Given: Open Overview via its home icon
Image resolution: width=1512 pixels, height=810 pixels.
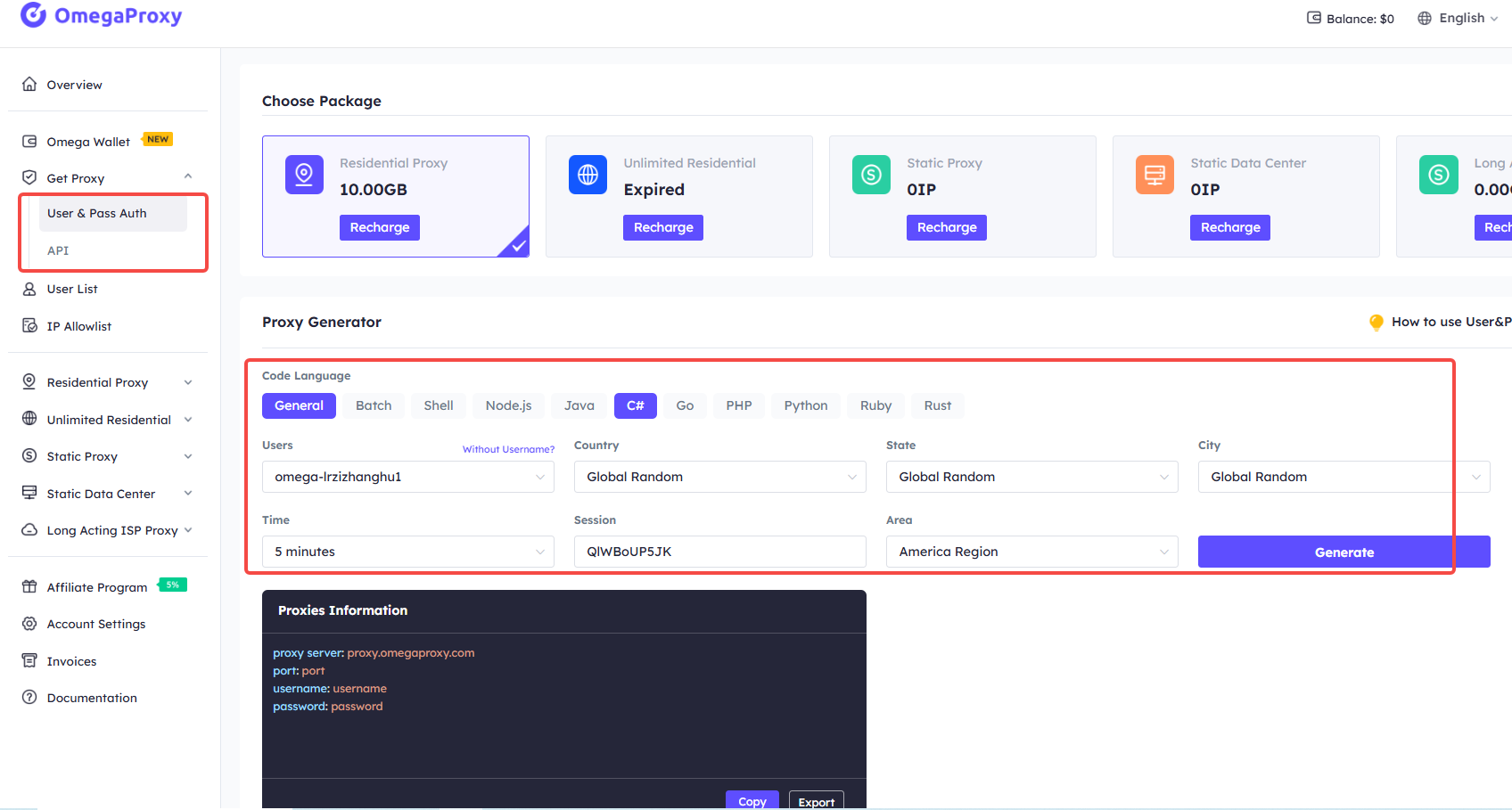Looking at the screenshot, I should pos(29,85).
